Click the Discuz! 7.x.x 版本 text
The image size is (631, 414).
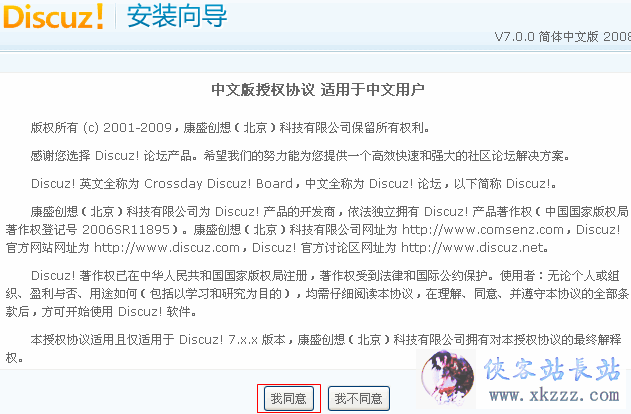pyautogui.click(x=232, y=340)
